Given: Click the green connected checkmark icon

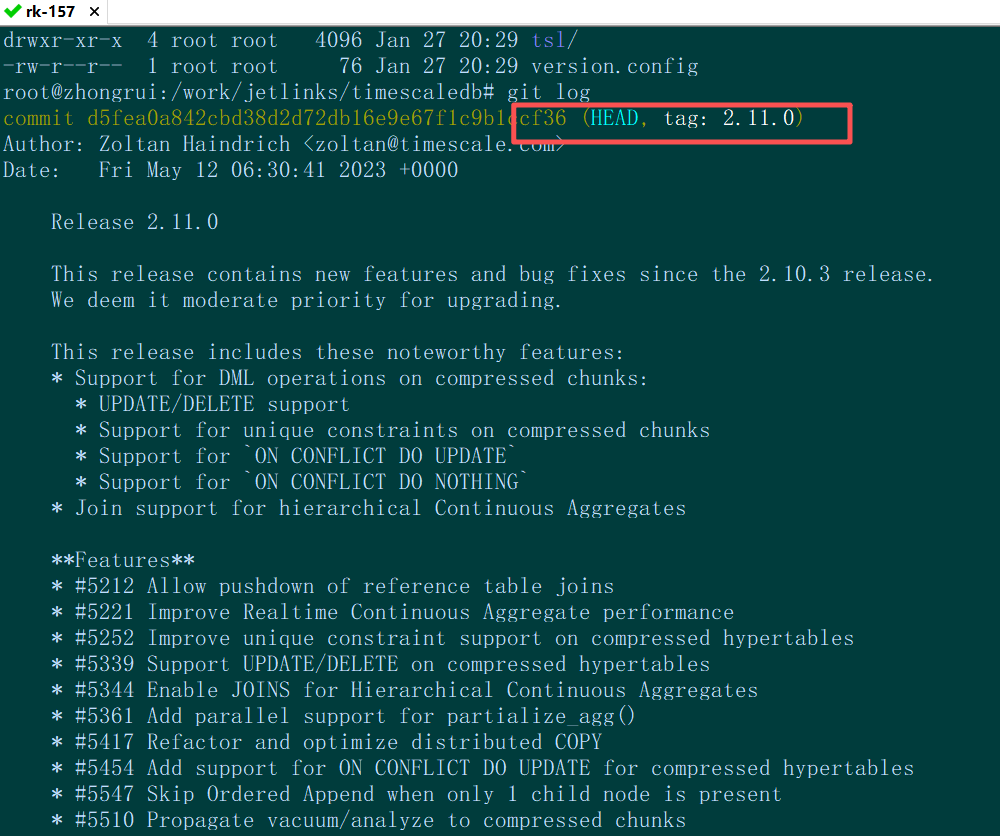Looking at the screenshot, I should click(x=12, y=11).
